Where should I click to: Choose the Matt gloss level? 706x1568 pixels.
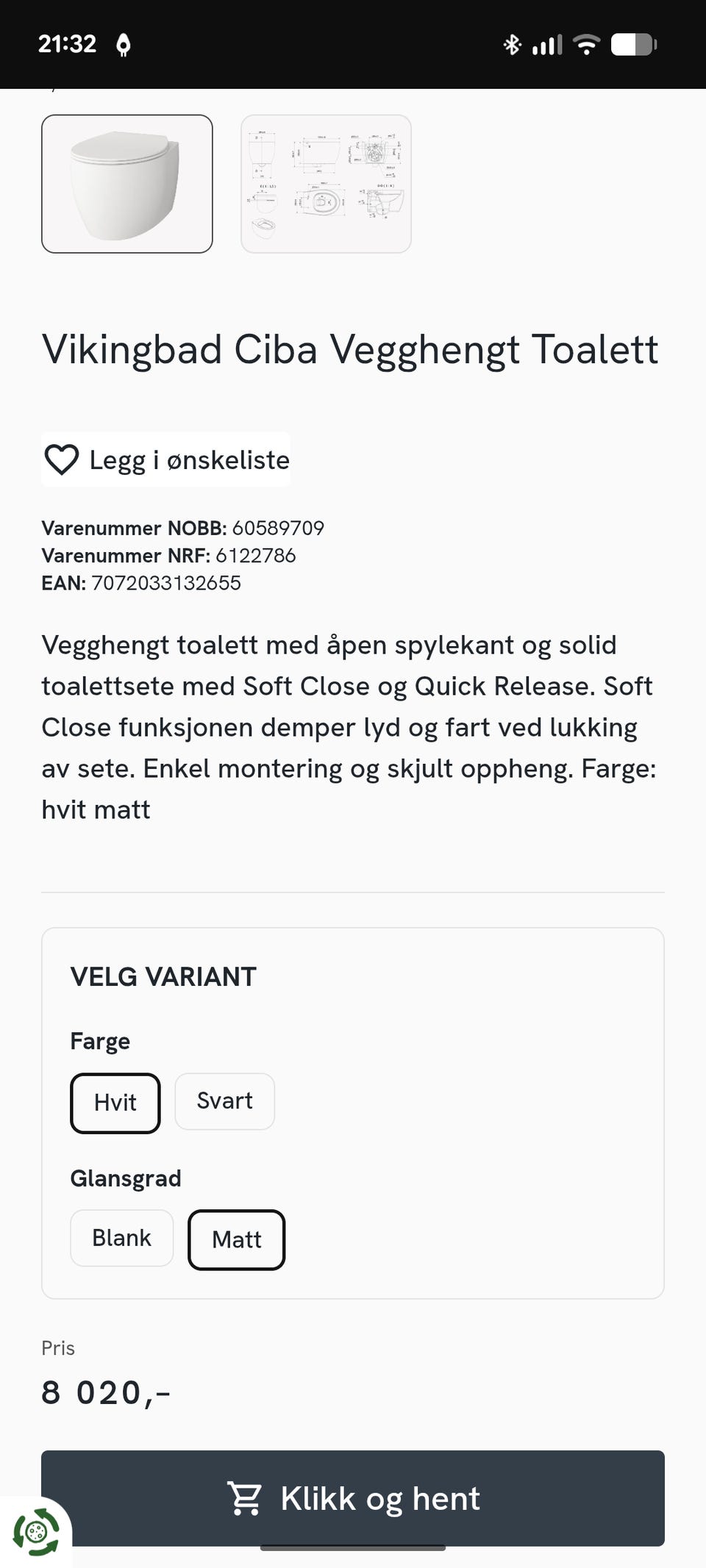(237, 1240)
